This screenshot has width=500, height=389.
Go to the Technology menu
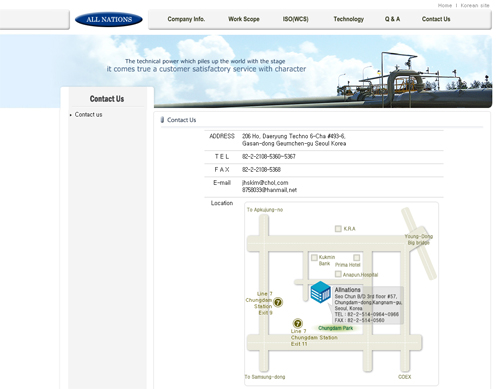[349, 19]
